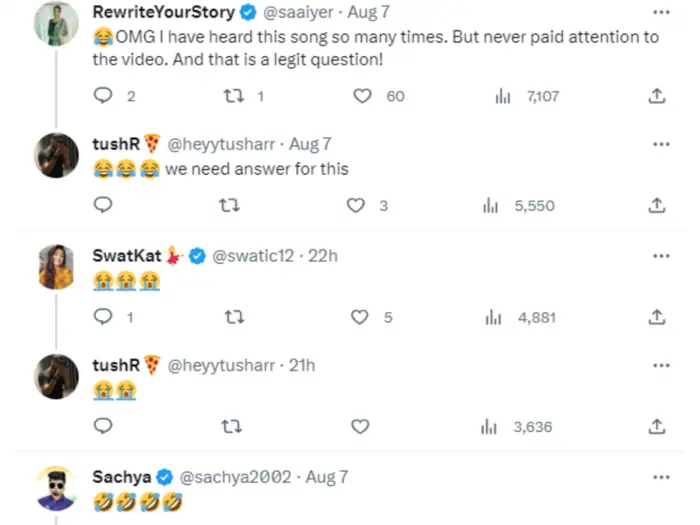Share RewriteYourStory's tweet
700x525 pixels.
click(x=657, y=96)
